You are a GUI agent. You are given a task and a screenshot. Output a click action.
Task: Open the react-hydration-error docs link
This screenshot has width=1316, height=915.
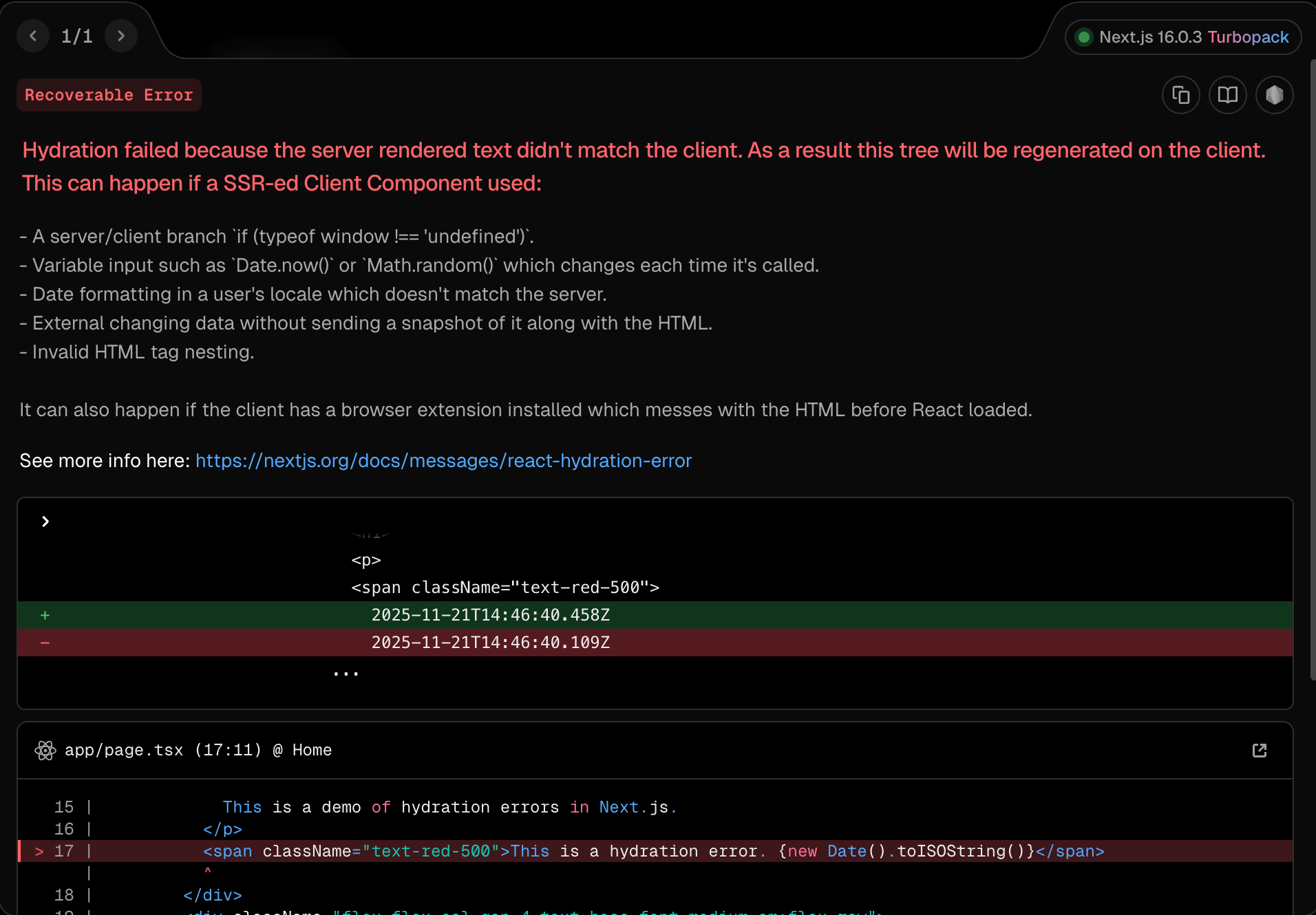(443, 461)
